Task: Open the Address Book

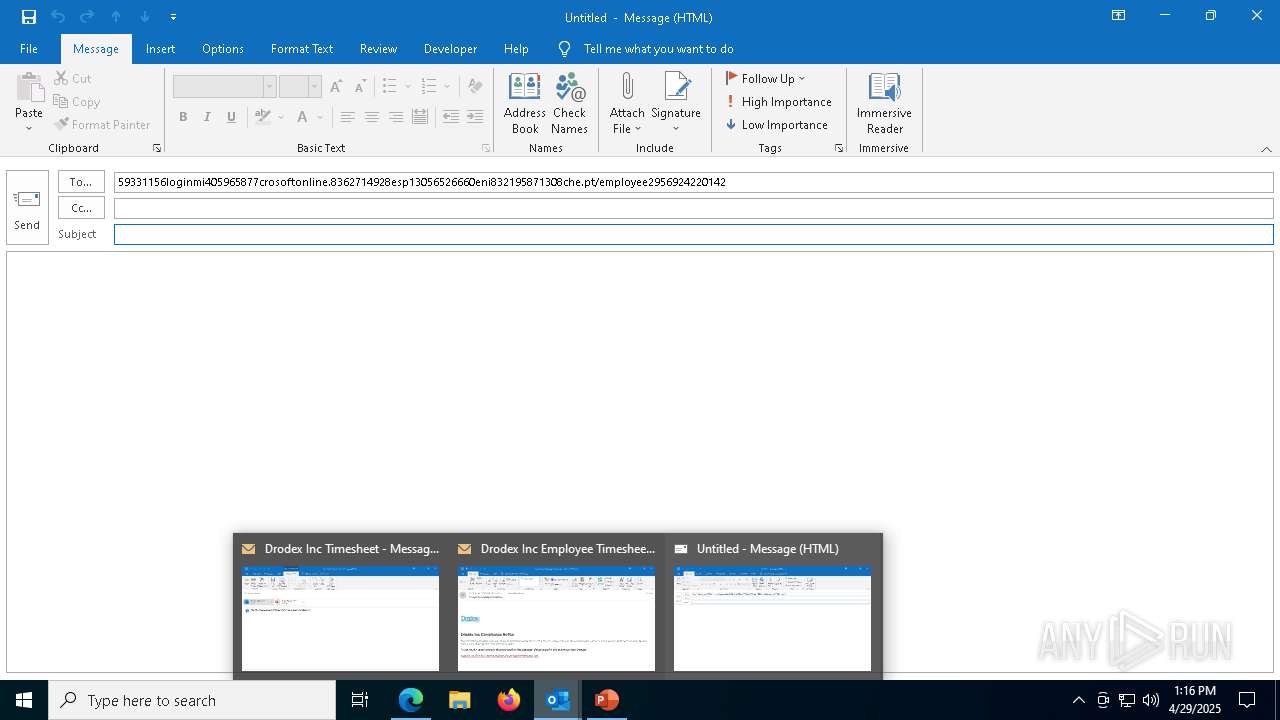Action: [x=525, y=103]
